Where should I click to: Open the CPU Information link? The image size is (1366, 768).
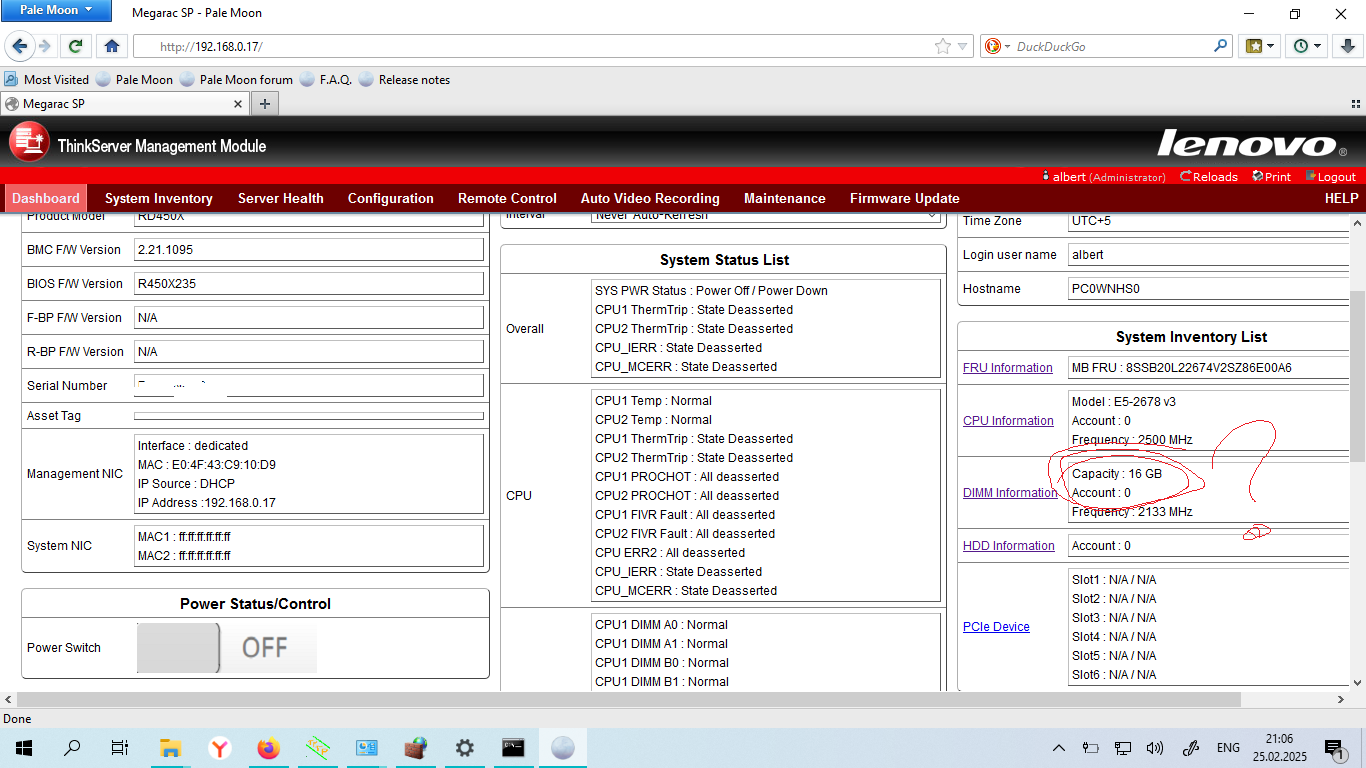[x=1008, y=421]
